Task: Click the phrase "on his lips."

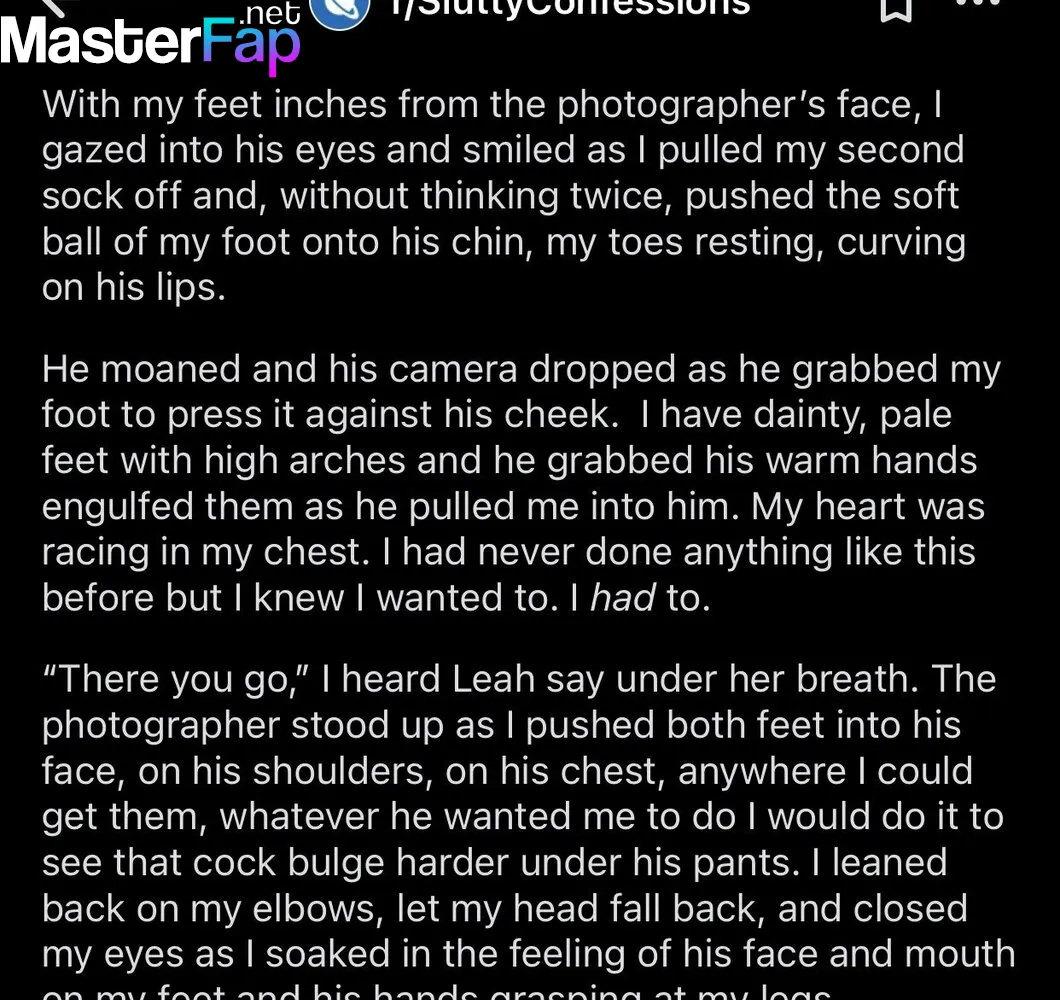Action: click(x=133, y=288)
